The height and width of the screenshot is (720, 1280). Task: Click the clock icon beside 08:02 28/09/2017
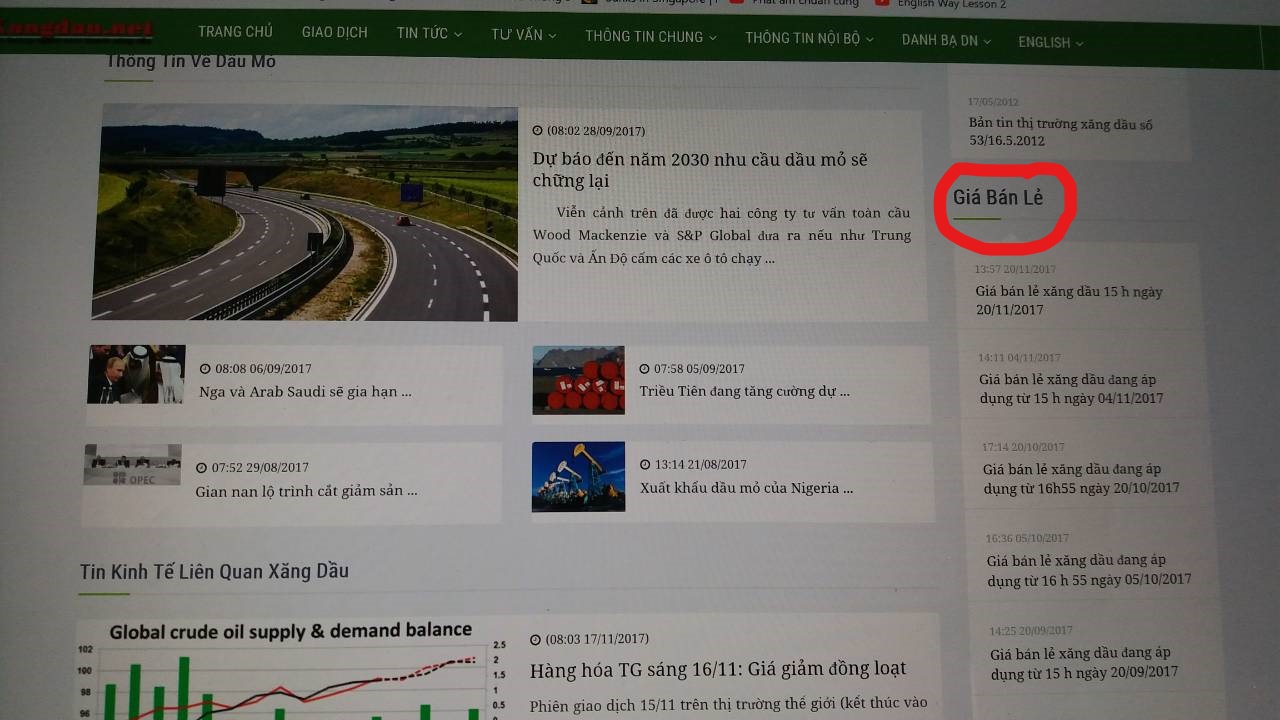pyautogui.click(x=537, y=131)
